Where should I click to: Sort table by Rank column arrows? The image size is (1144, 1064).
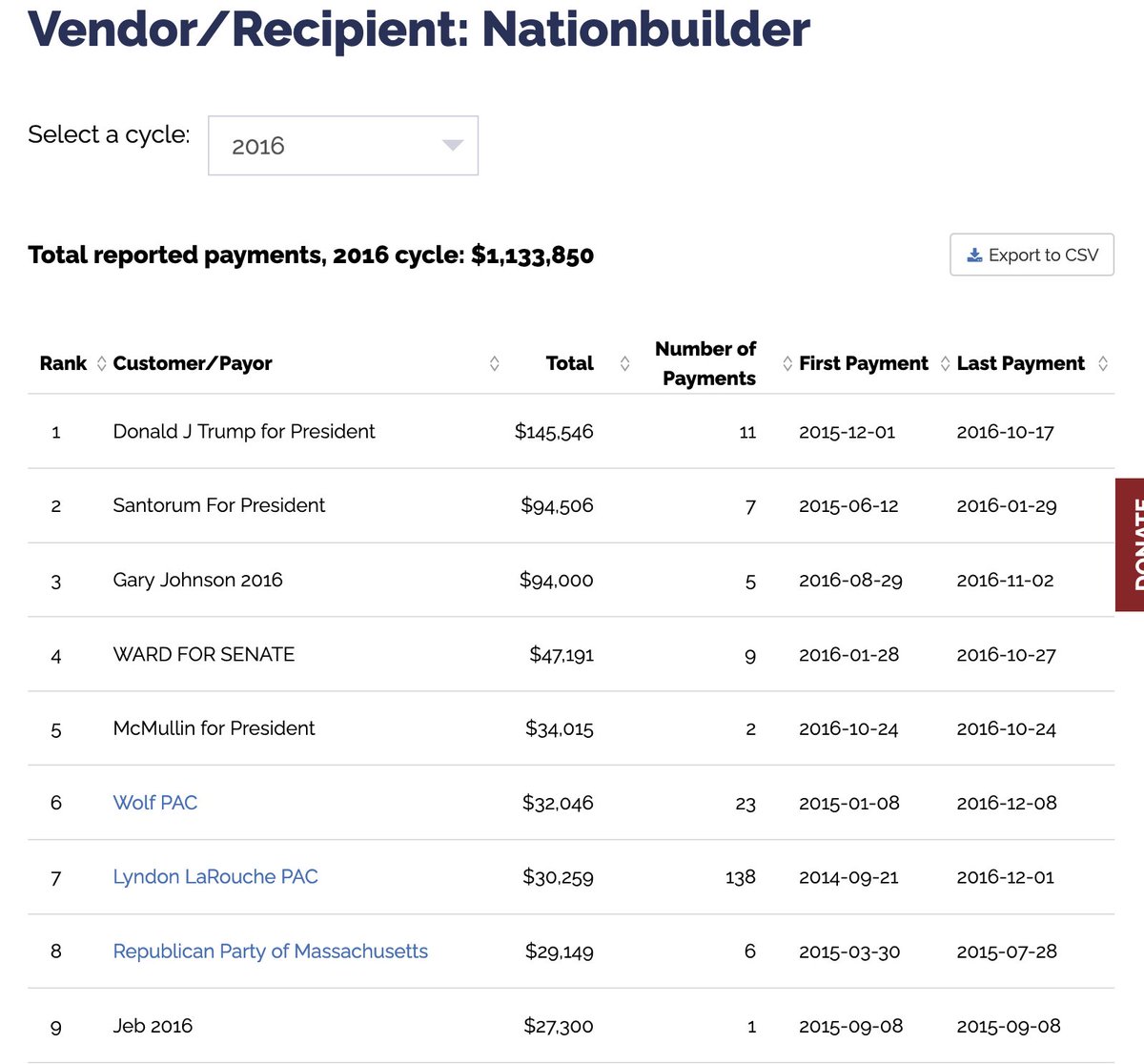(102, 363)
